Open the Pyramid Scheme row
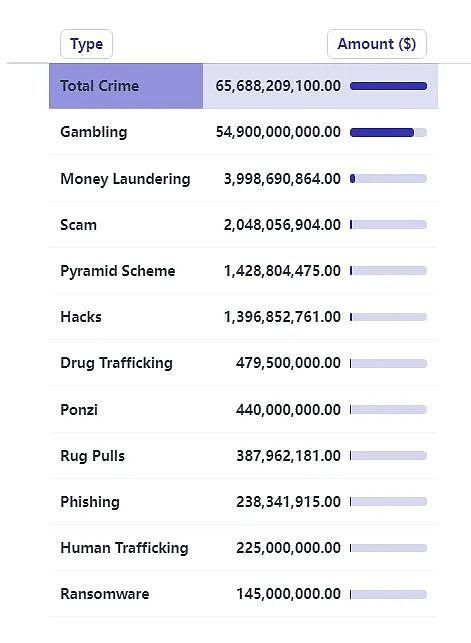The height and width of the screenshot is (643, 471). click(243, 271)
